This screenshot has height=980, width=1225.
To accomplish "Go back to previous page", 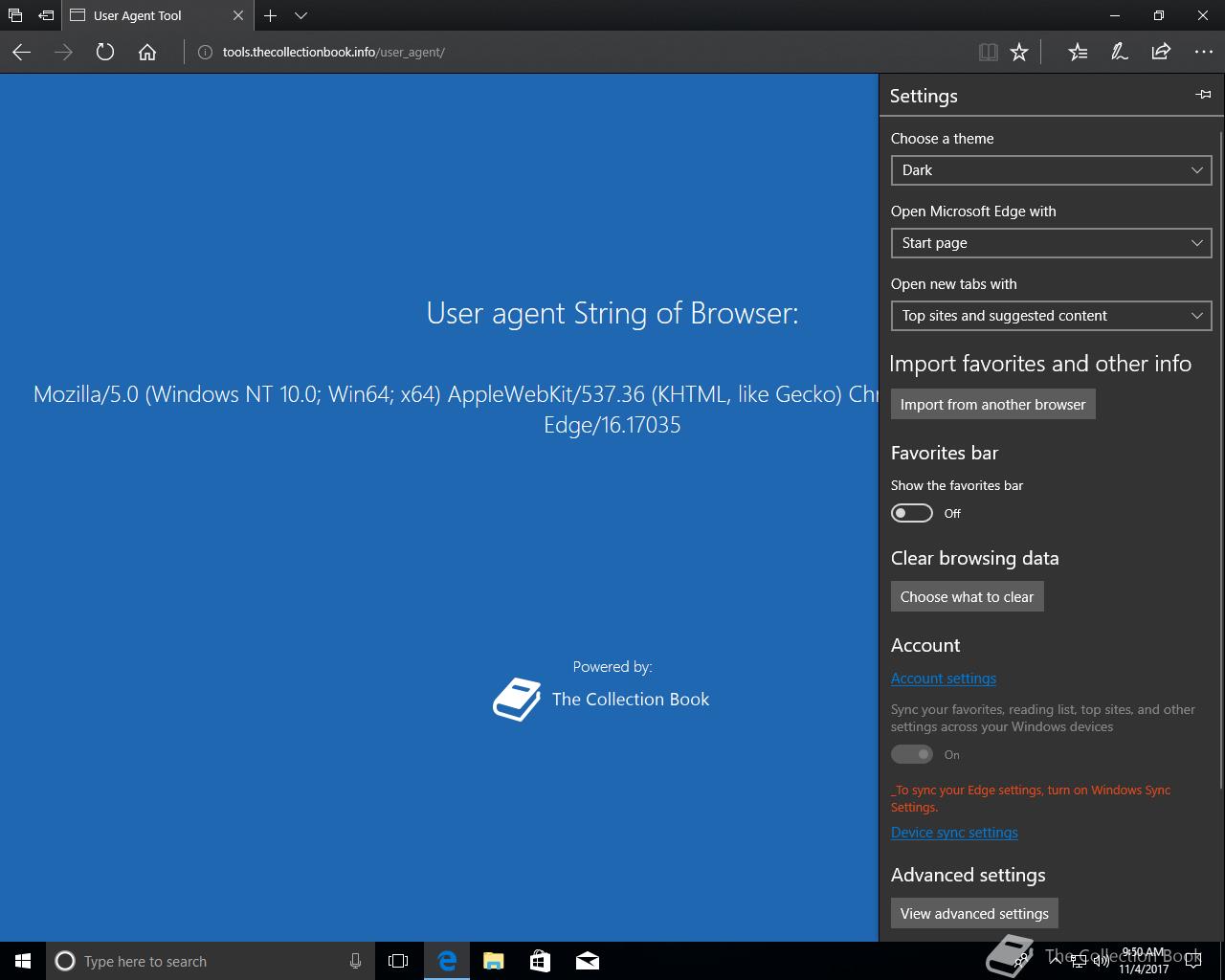I will click(21, 53).
